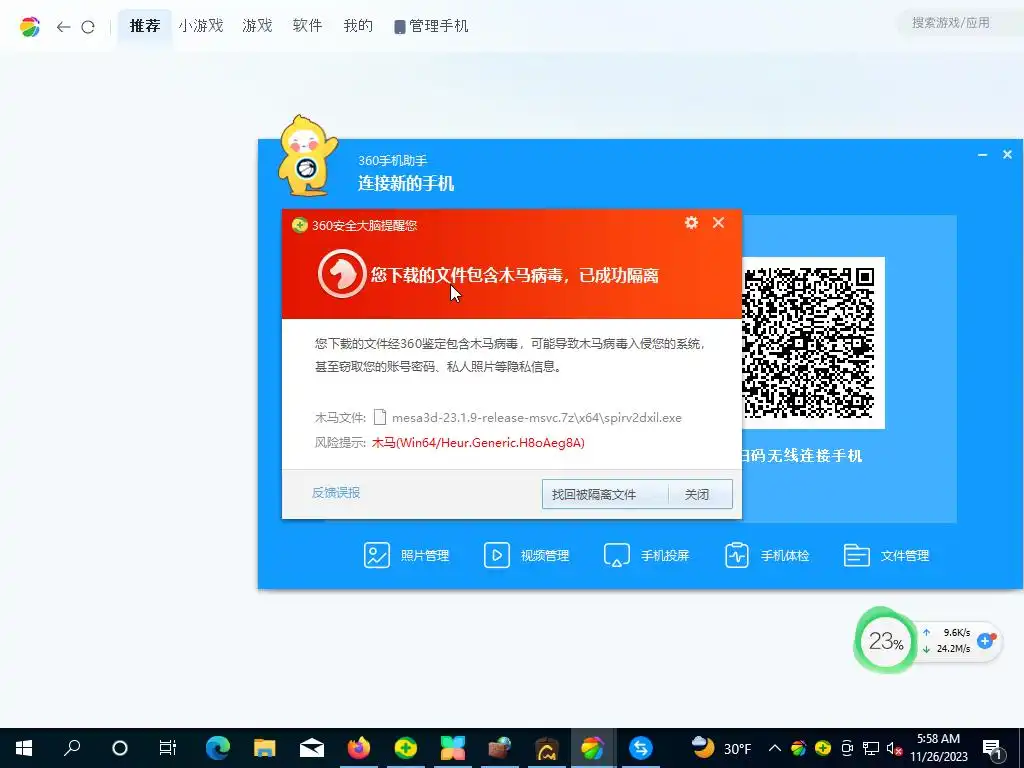Open the Mail app on taskbar
This screenshot has width=1024, height=768.
tap(312, 748)
